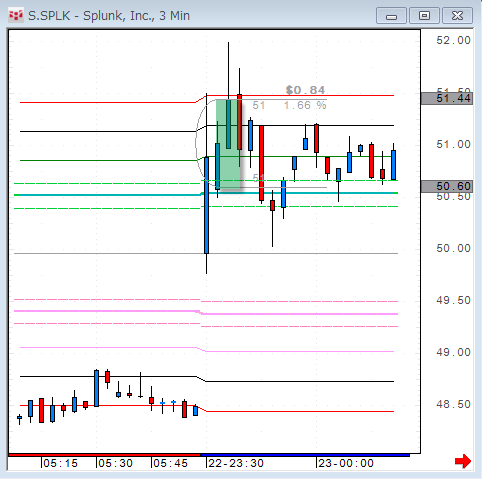This screenshot has width=482, height=479.
Task: Click the 49.50 price axis label
Action: [x=453, y=300]
